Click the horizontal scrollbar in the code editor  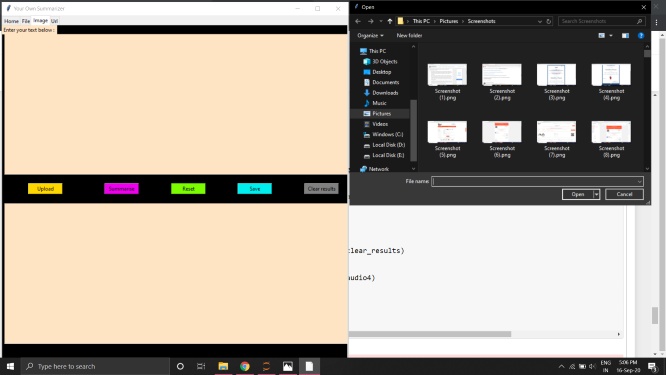click(x=430, y=334)
